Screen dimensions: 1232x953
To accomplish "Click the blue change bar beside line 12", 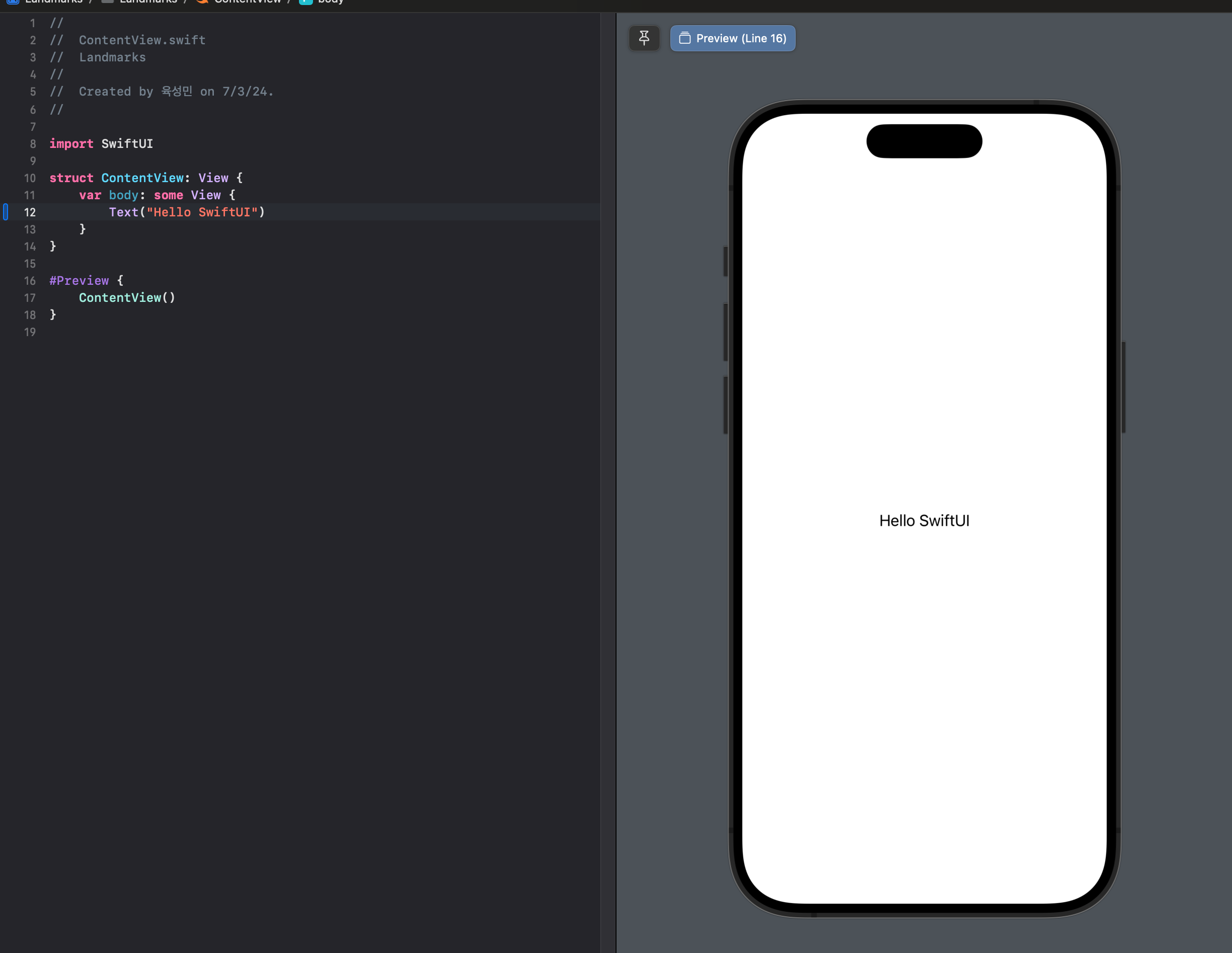I will click(6, 212).
